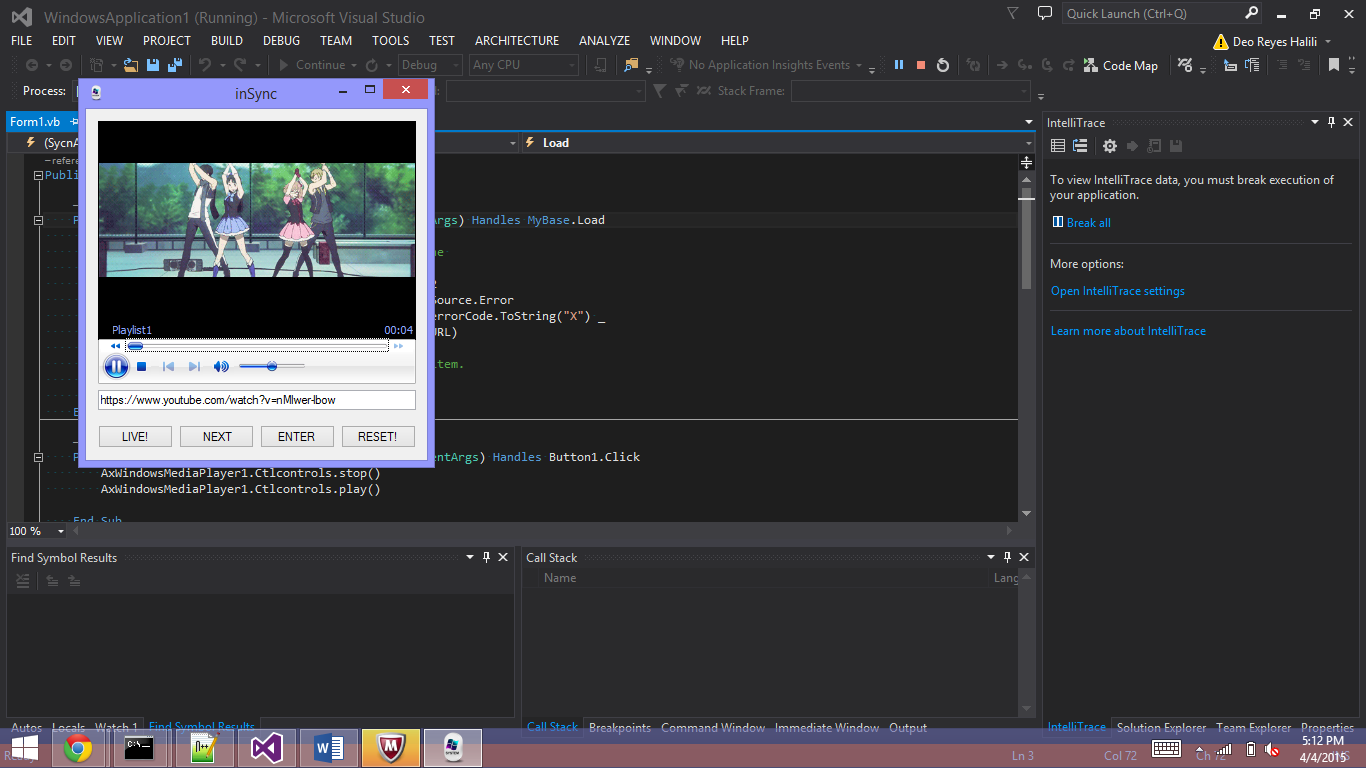Viewport: 1366px width, 768px height.
Task: Click the Code Map button
Action: pos(1121,65)
